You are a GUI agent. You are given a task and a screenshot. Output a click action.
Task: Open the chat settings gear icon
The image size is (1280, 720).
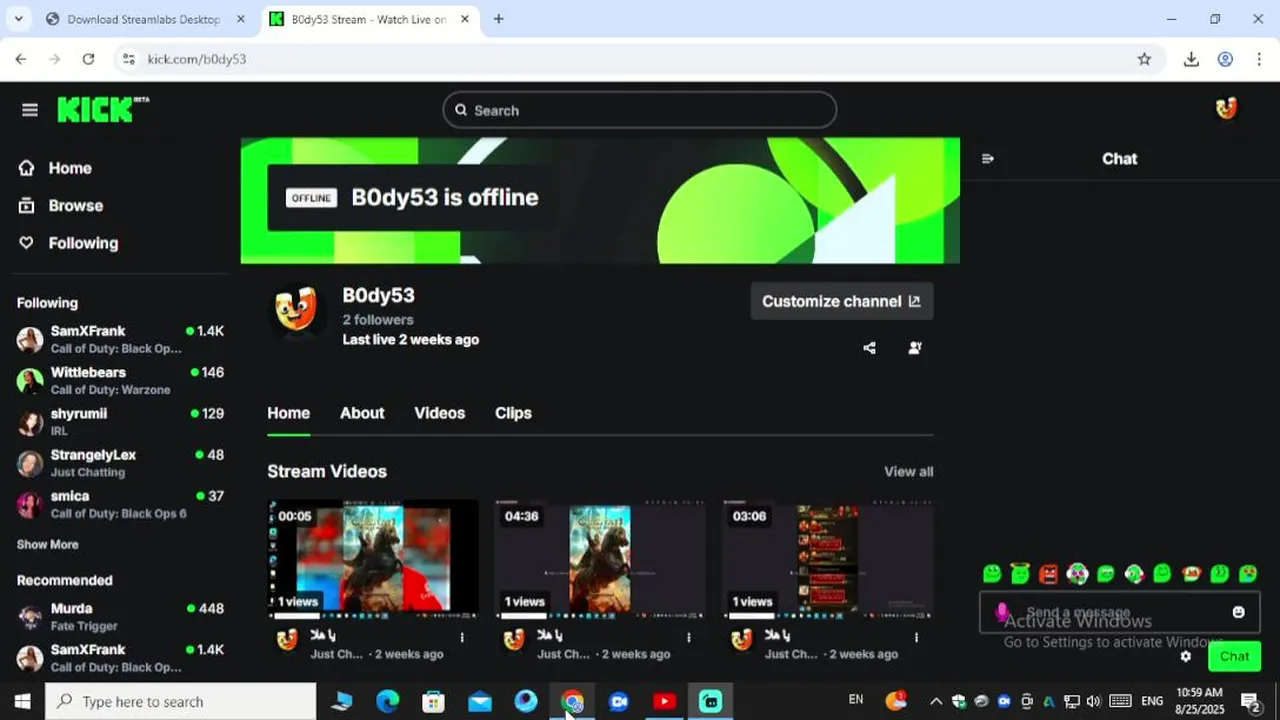(x=1186, y=657)
